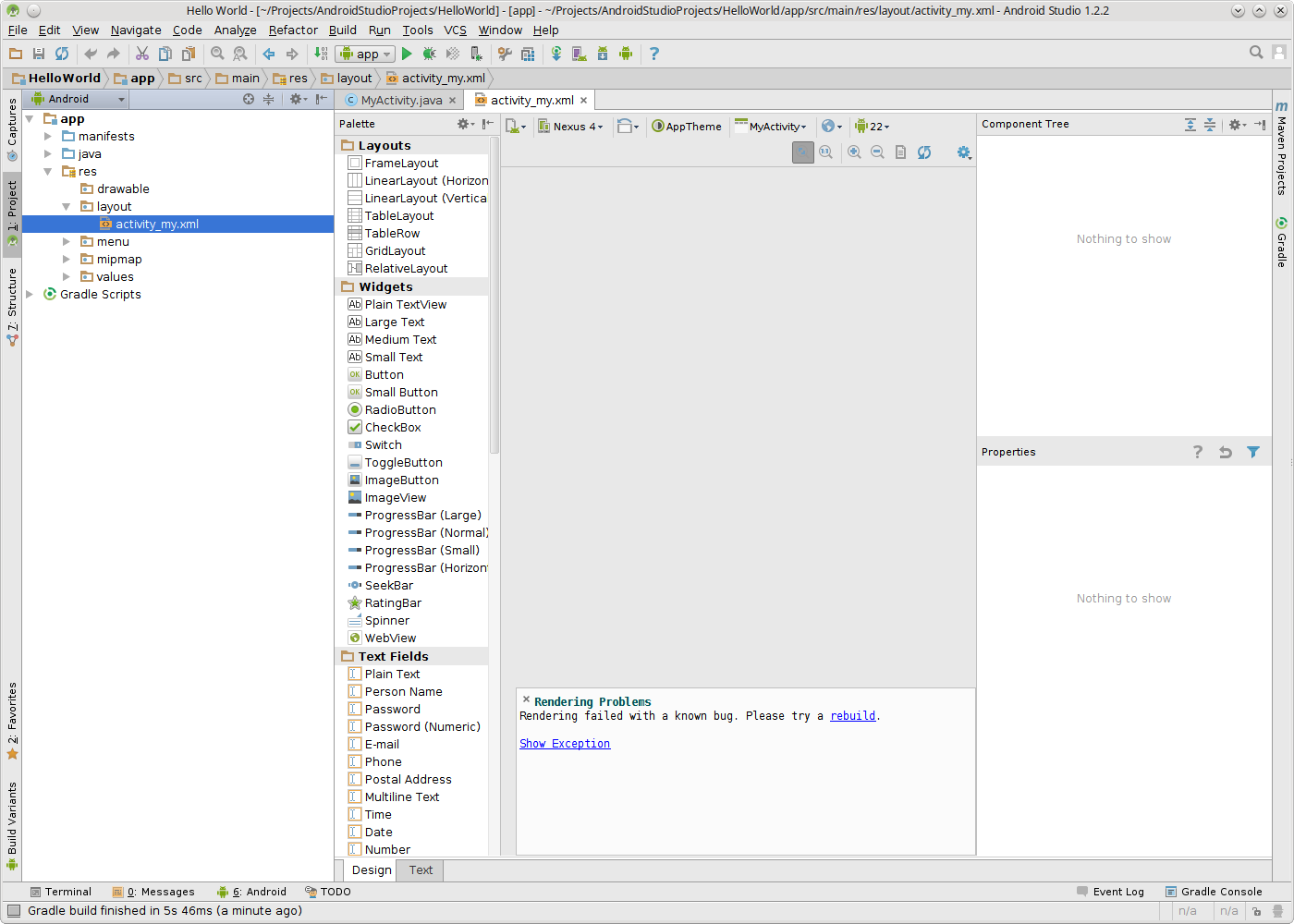Expand the manifests folder
Screen dimensions: 1294x924
[48, 137]
